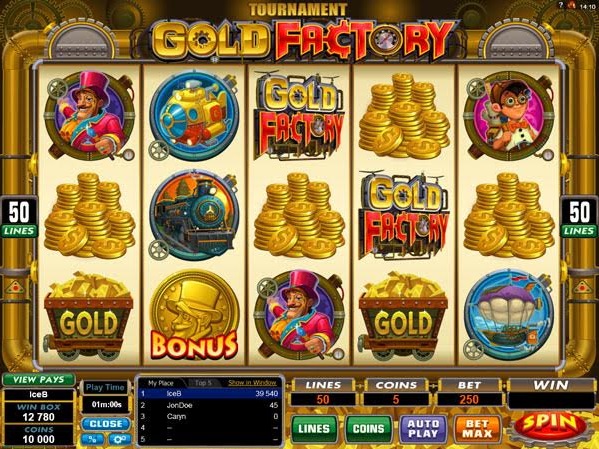Select the locomotive train symbol
This screenshot has width=599, height=449.
[194, 215]
